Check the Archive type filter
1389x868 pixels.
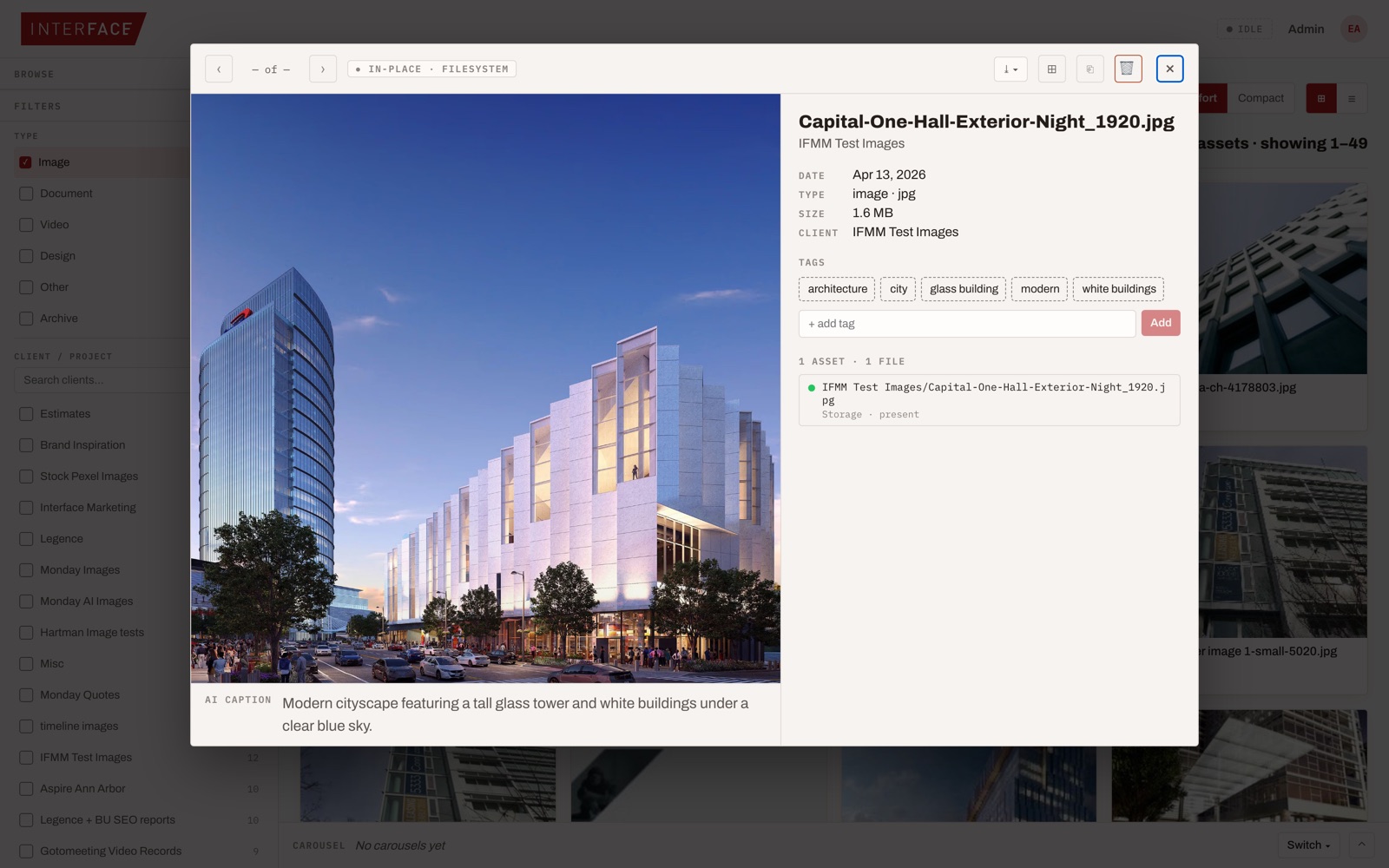pos(26,319)
